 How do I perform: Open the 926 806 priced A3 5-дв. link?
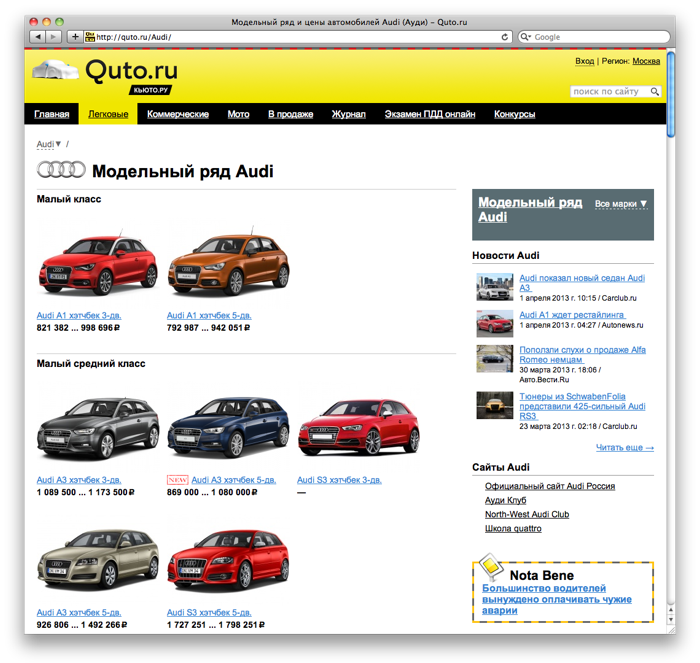(x=79, y=613)
